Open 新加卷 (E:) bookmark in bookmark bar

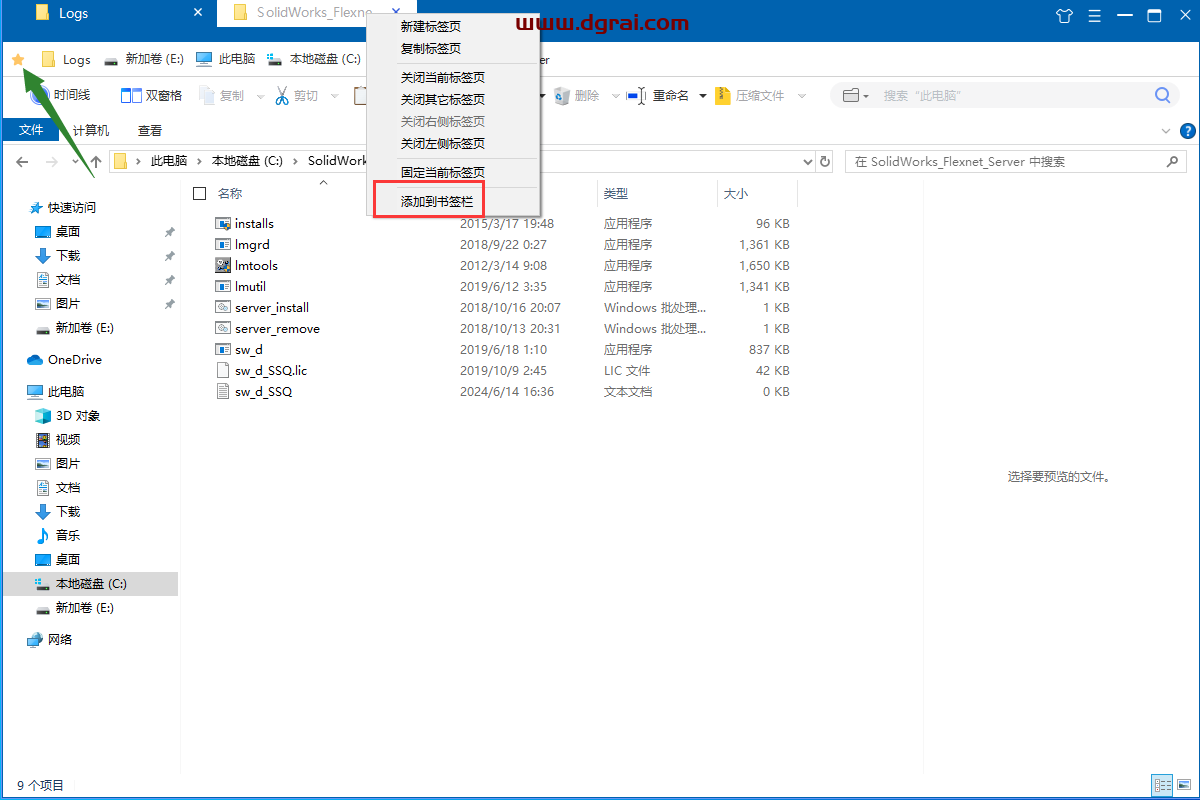click(144, 60)
